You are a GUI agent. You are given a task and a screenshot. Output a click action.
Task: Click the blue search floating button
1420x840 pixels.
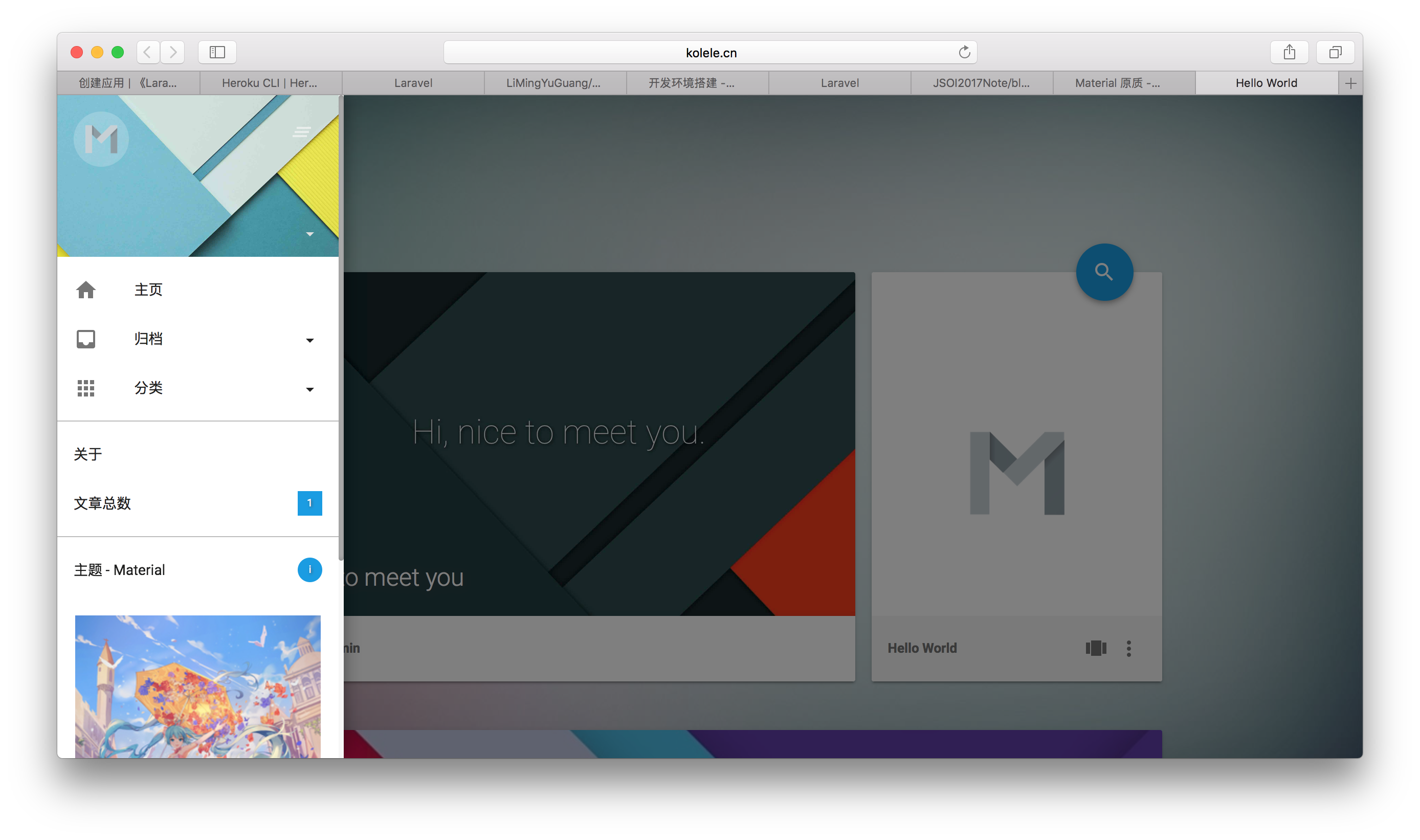(1104, 272)
